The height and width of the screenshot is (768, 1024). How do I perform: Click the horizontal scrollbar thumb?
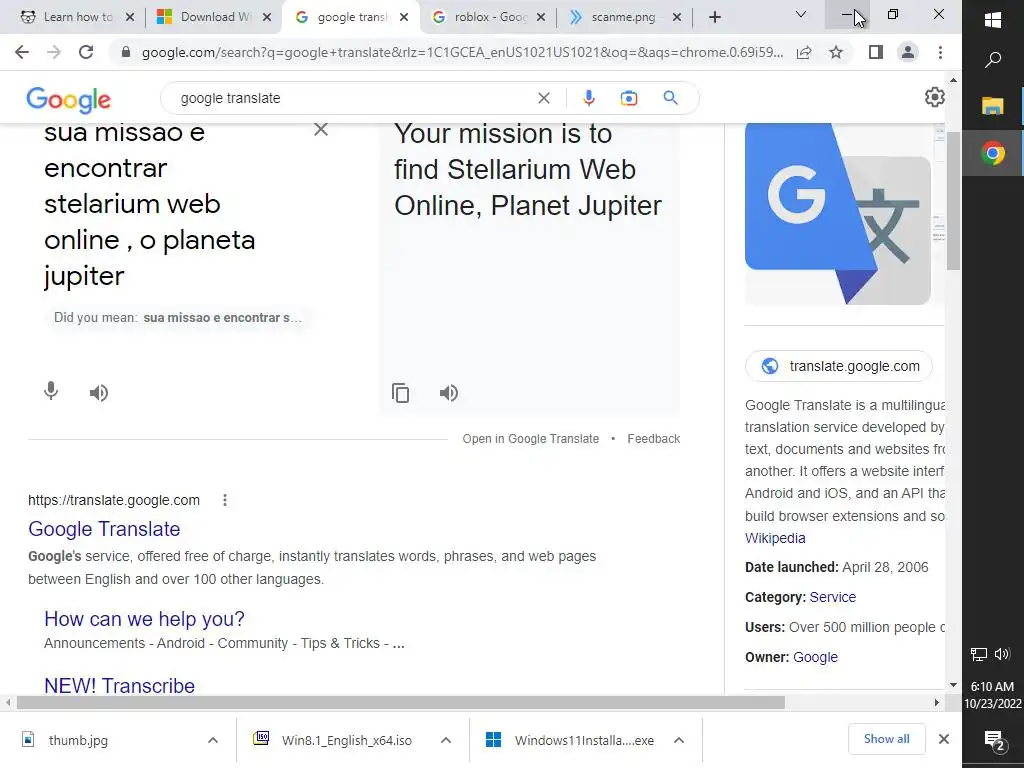coord(400,703)
